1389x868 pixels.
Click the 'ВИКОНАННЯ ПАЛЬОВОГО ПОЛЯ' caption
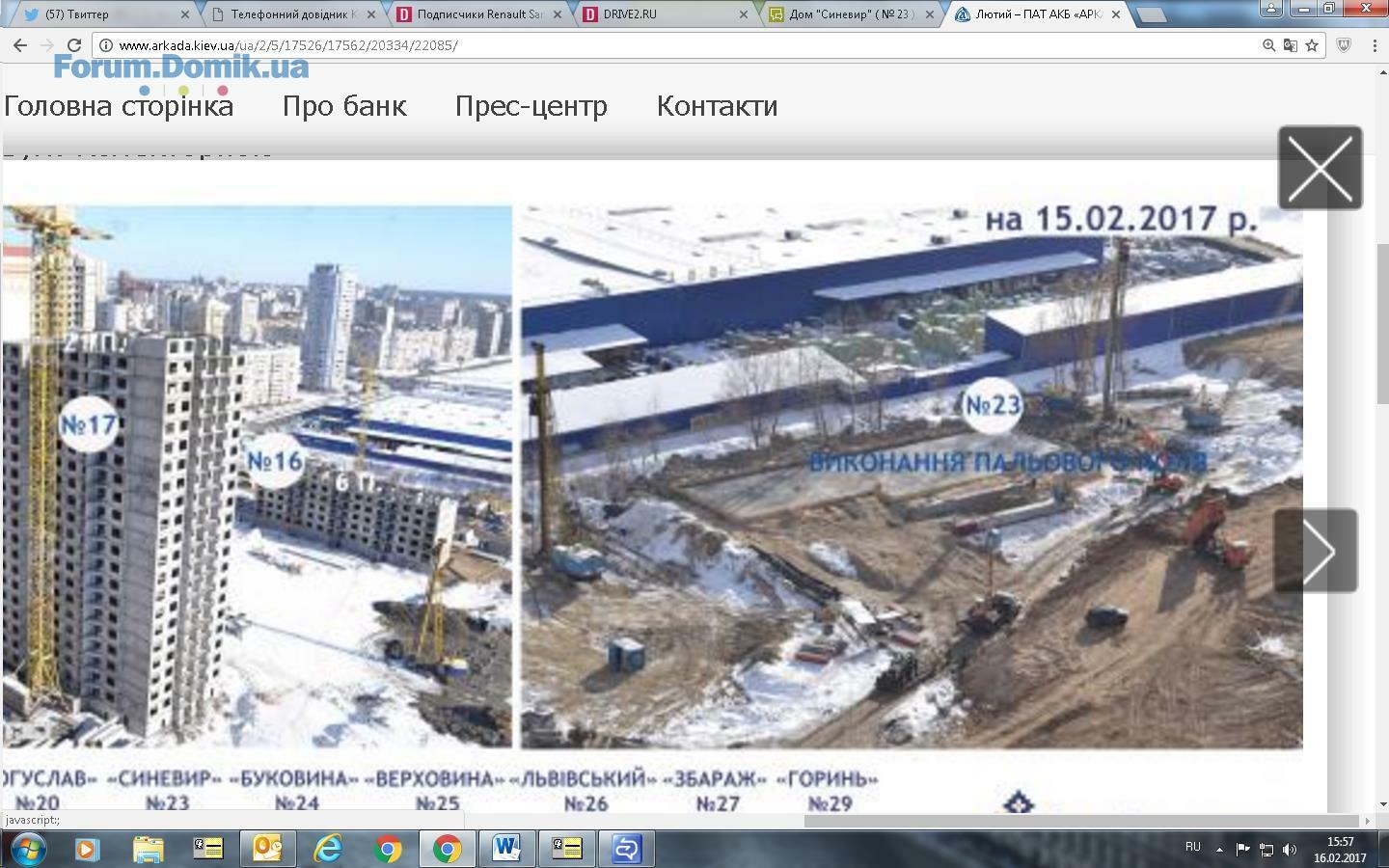(1008, 463)
